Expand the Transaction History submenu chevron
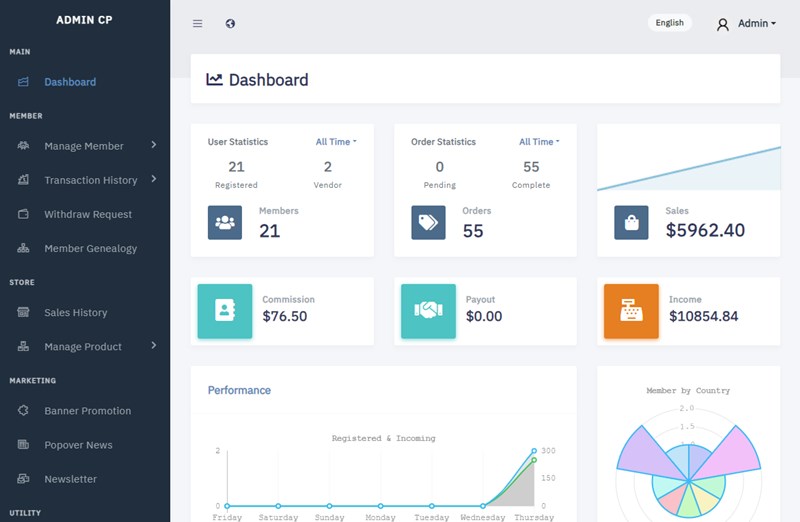The image size is (800, 522). click(x=154, y=179)
